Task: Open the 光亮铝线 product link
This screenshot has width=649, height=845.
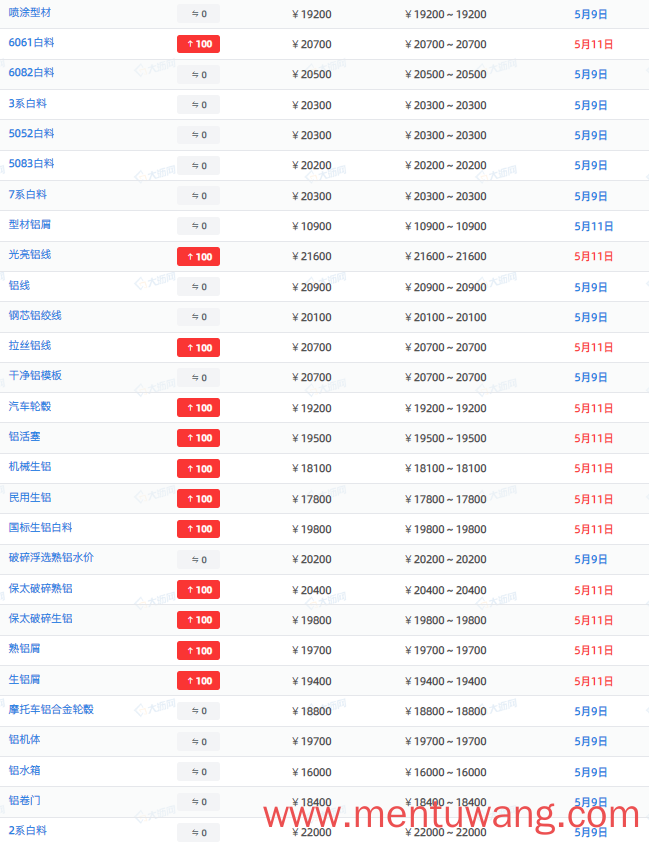Action: click(30, 255)
